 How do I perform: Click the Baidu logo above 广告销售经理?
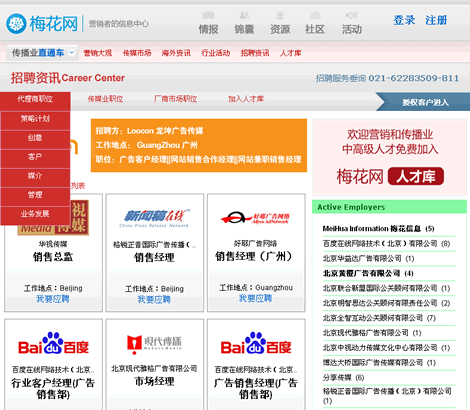[x=256, y=343]
